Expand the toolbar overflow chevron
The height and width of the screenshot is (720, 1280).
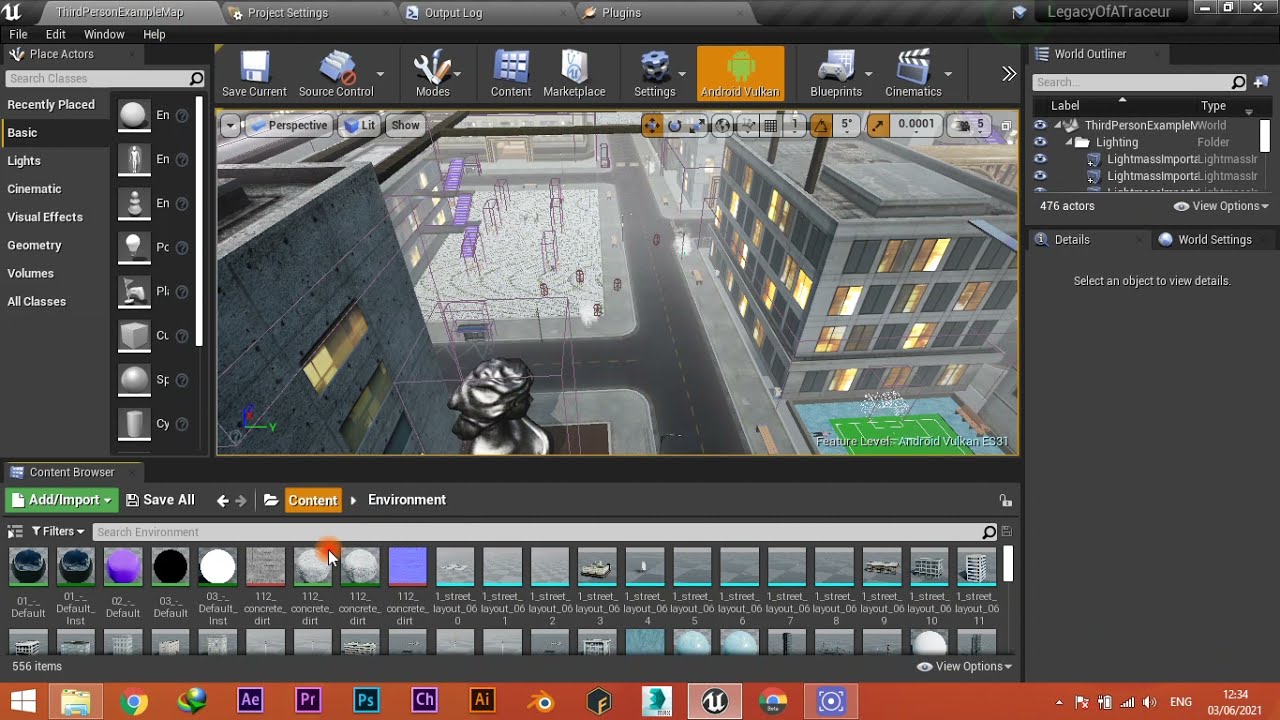1008,74
